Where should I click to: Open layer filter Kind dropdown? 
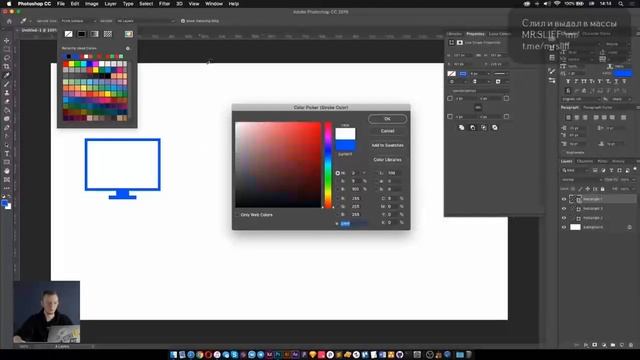[576, 170]
